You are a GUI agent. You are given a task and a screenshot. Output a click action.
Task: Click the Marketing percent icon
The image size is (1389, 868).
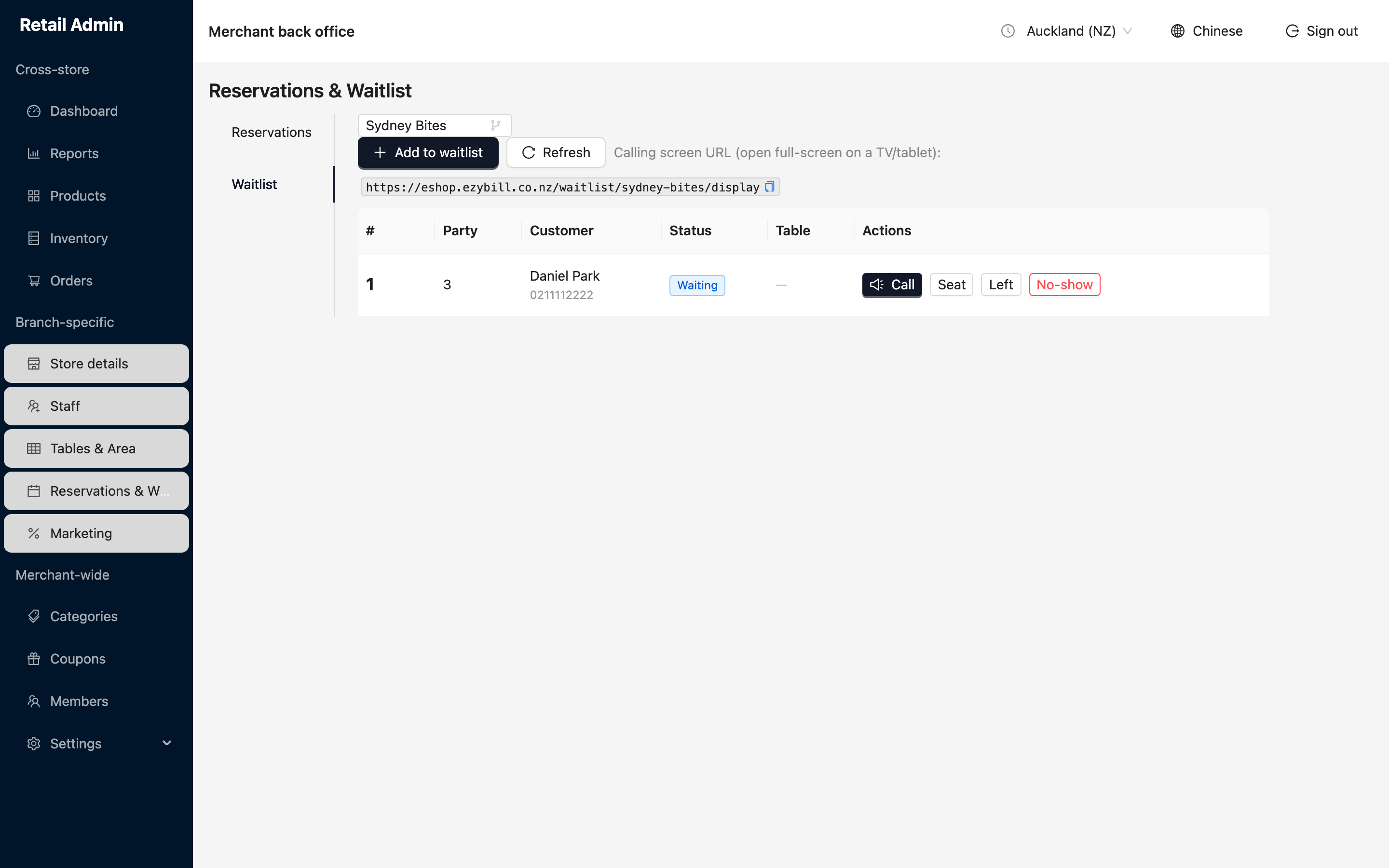(34, 533)
